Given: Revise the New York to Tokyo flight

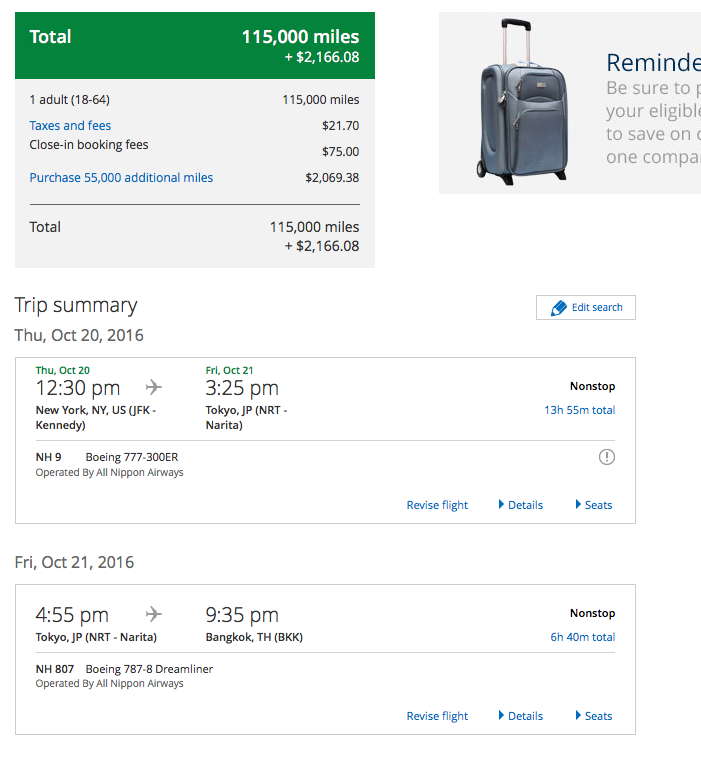Looking at the screenshot, I should [437, 505].
